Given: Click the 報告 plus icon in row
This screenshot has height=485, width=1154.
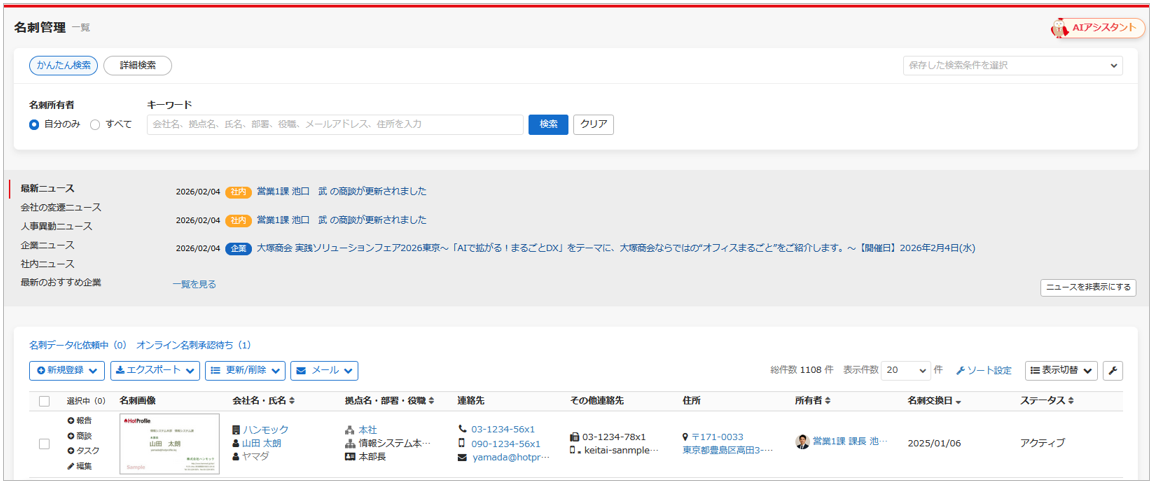Looking at the screenshot, I should [71, 421].
